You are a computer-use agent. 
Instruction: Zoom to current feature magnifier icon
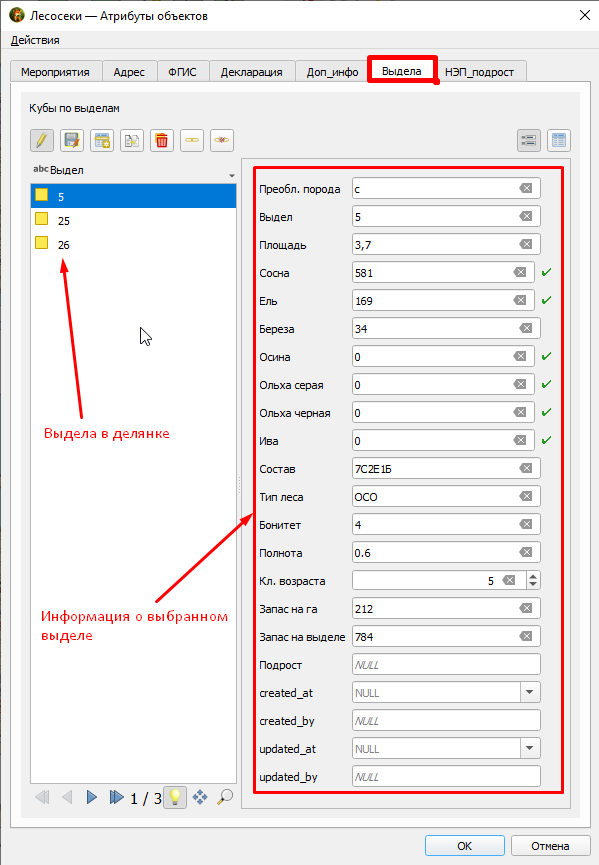point(225,797)
